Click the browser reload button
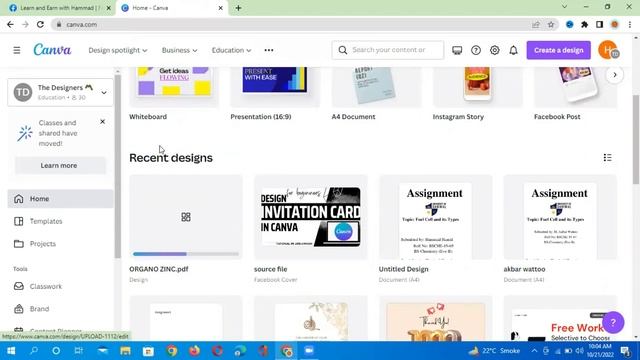Viewport: 640px width, 360px height. 40,24
